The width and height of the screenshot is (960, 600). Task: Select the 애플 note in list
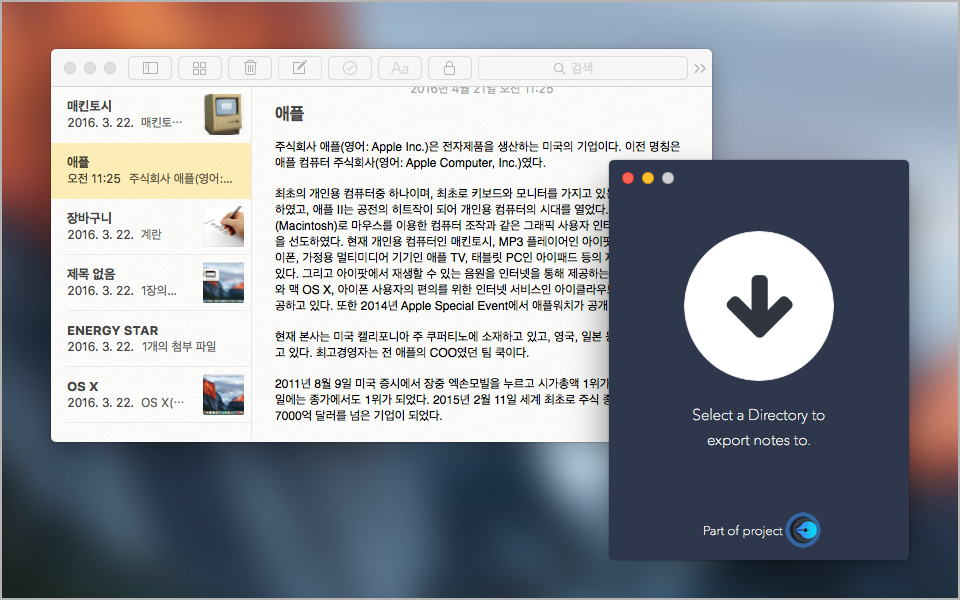pyautogui.click(x=151, y=171)
